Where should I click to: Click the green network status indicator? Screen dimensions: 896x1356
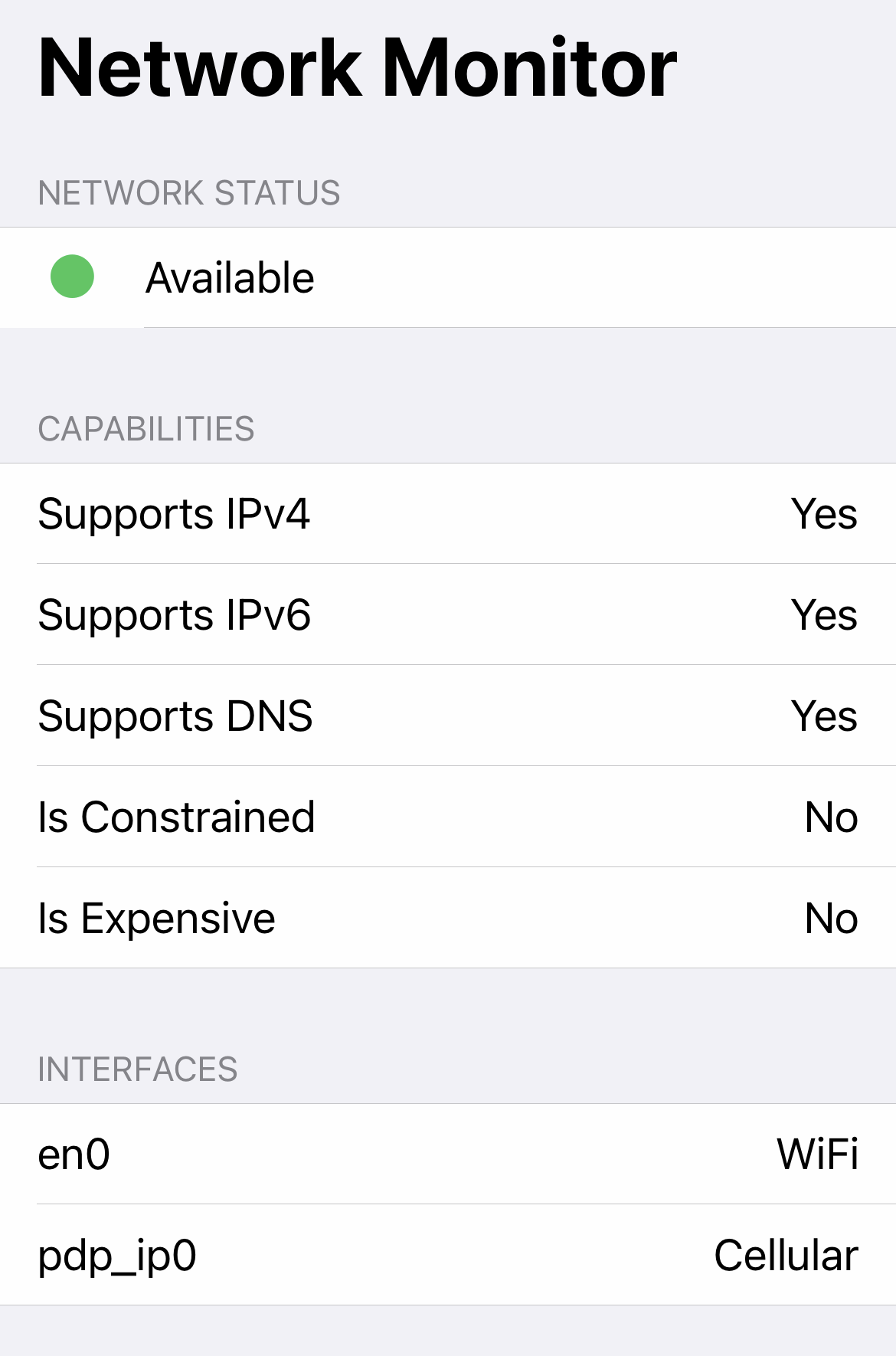click(71, 277)
